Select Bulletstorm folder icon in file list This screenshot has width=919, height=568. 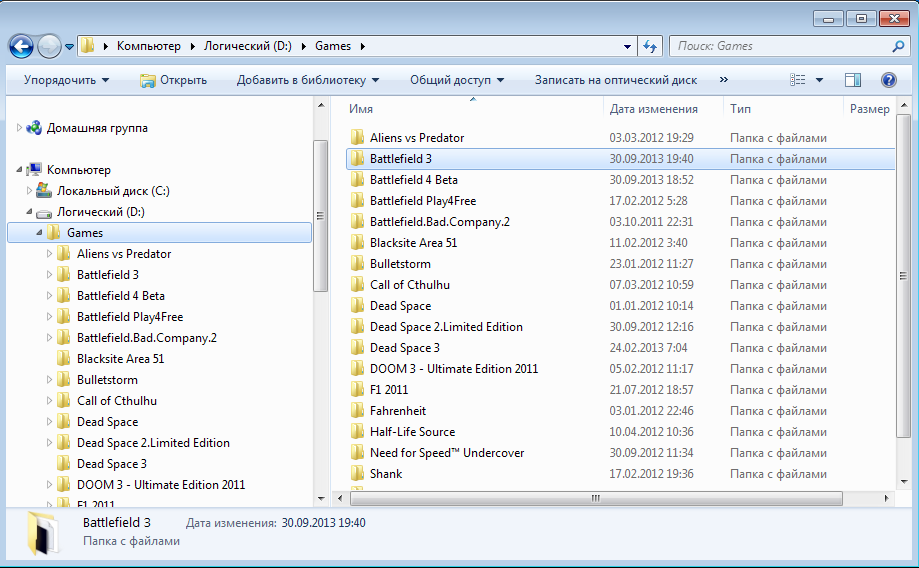pos(358,264)
